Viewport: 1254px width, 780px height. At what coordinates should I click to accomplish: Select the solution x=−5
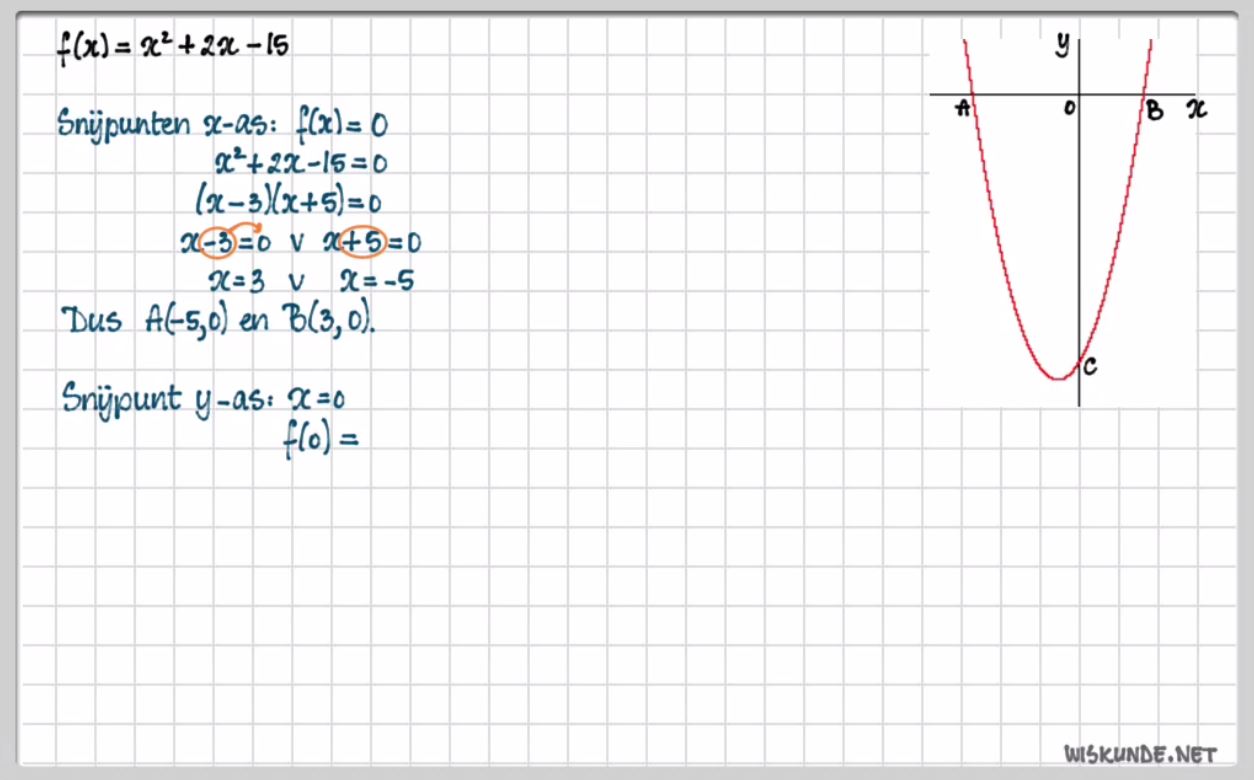pyautogui.click(x=377, y=281)
